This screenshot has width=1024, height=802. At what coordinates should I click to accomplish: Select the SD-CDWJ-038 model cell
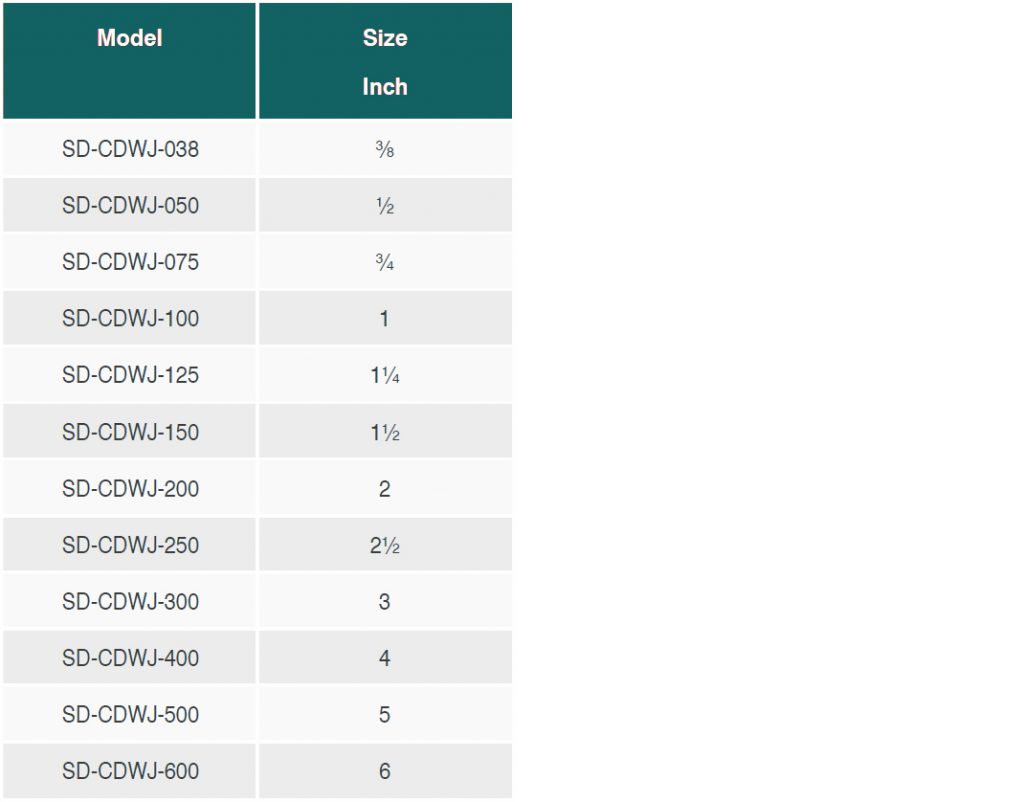click(129, 149)
